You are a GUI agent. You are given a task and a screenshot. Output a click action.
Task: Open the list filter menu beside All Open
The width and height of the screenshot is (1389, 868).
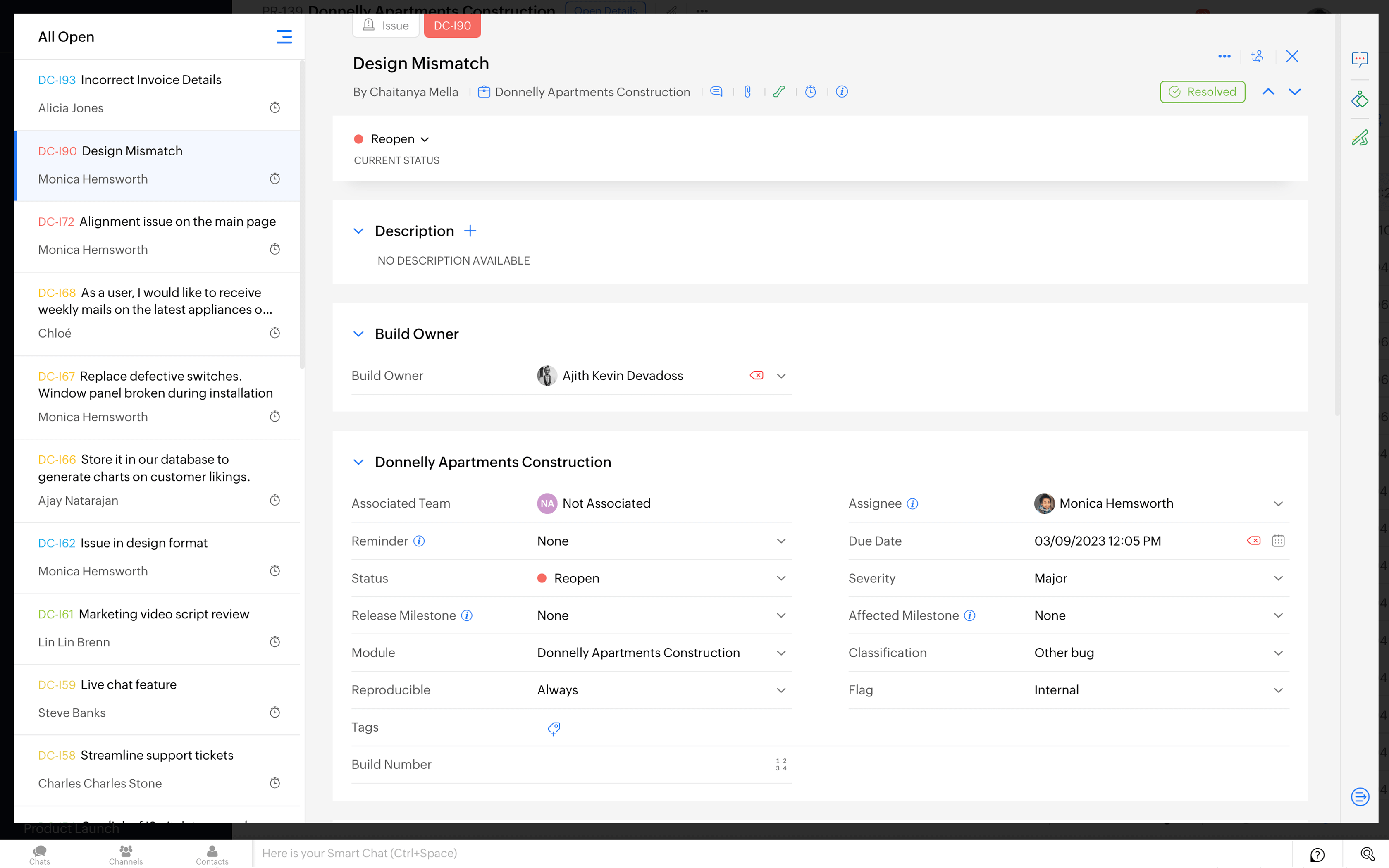click(284, 37)
